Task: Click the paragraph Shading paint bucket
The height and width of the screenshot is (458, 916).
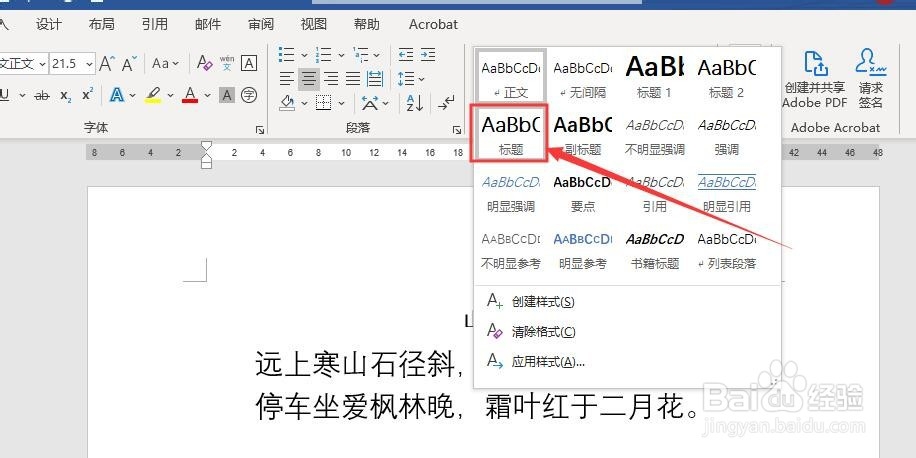Action: click(287, 103)
